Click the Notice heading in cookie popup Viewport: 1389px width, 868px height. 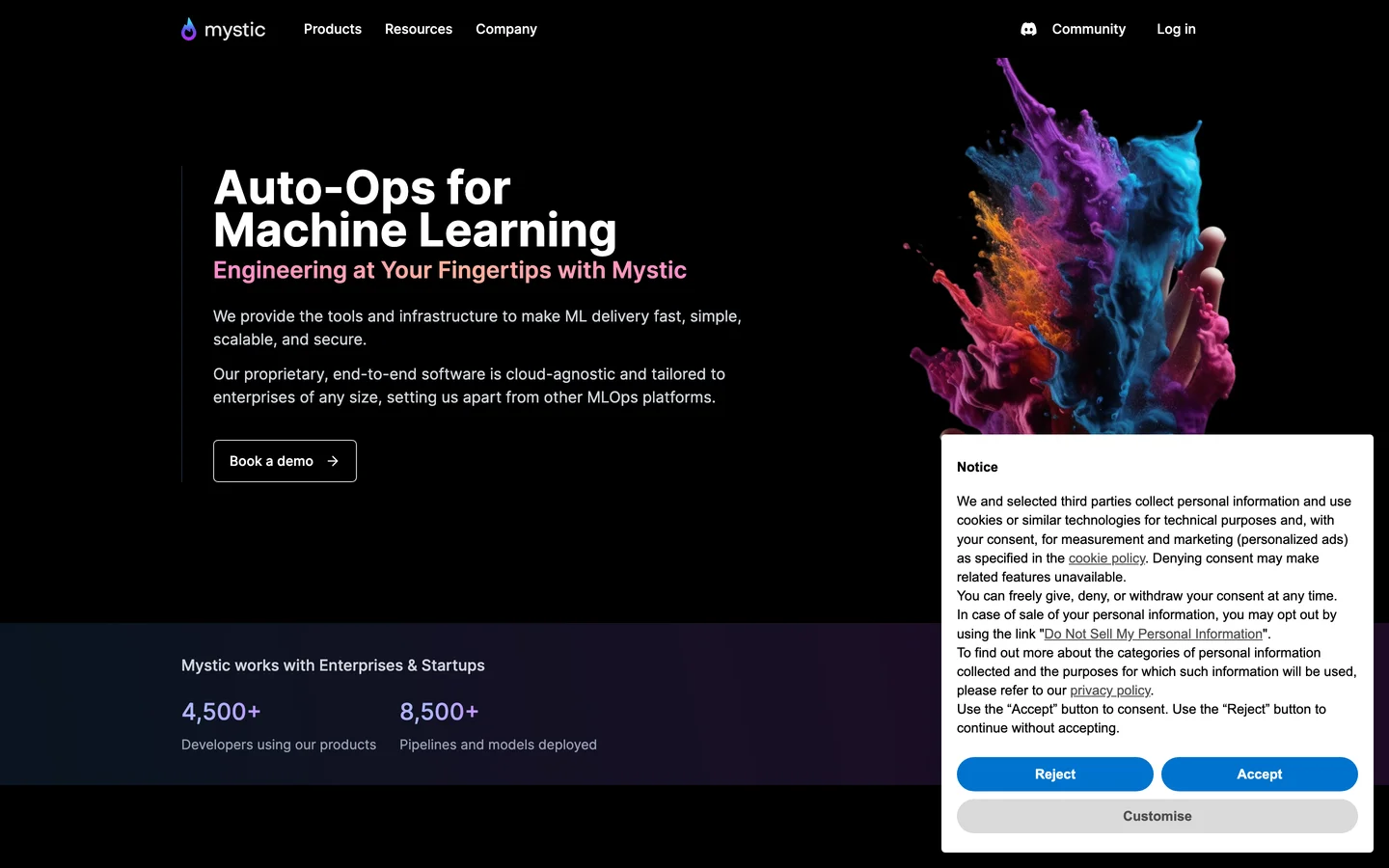[977, 467]
